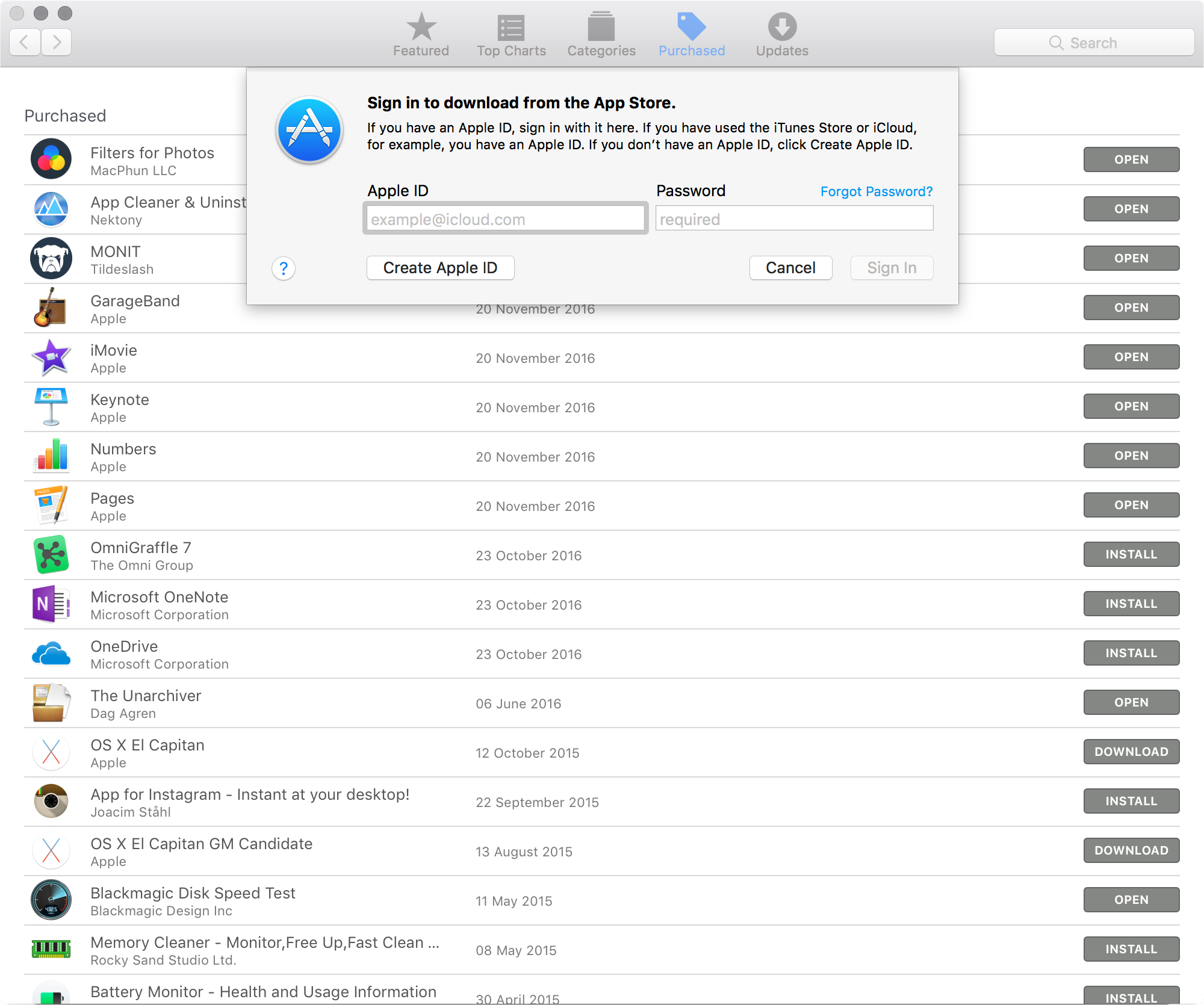Open Blackmagic Disk Speed Test
Screen dimensions: 1204x1005
(1131, 900)
